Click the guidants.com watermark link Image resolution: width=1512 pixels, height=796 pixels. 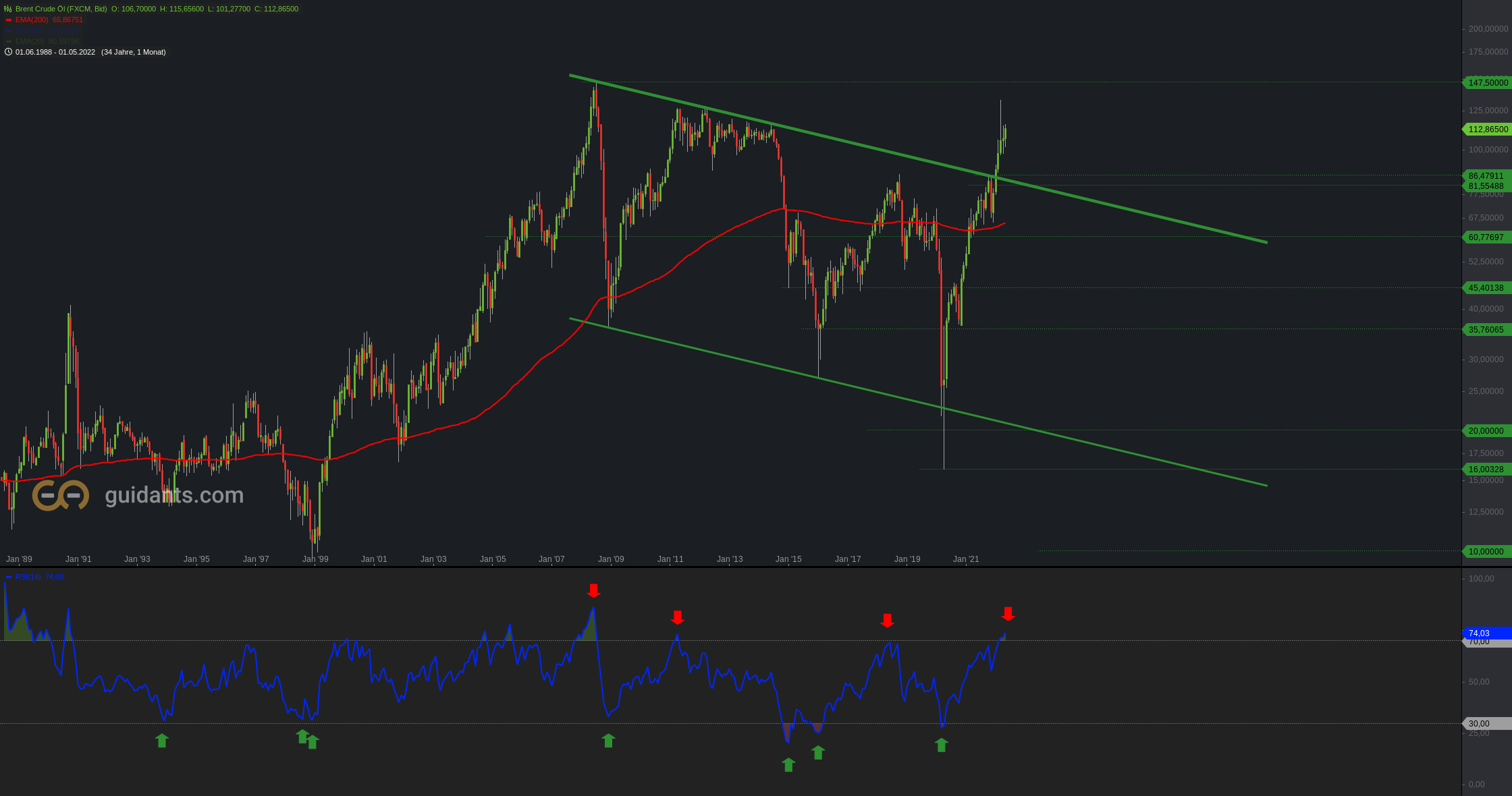174,496
